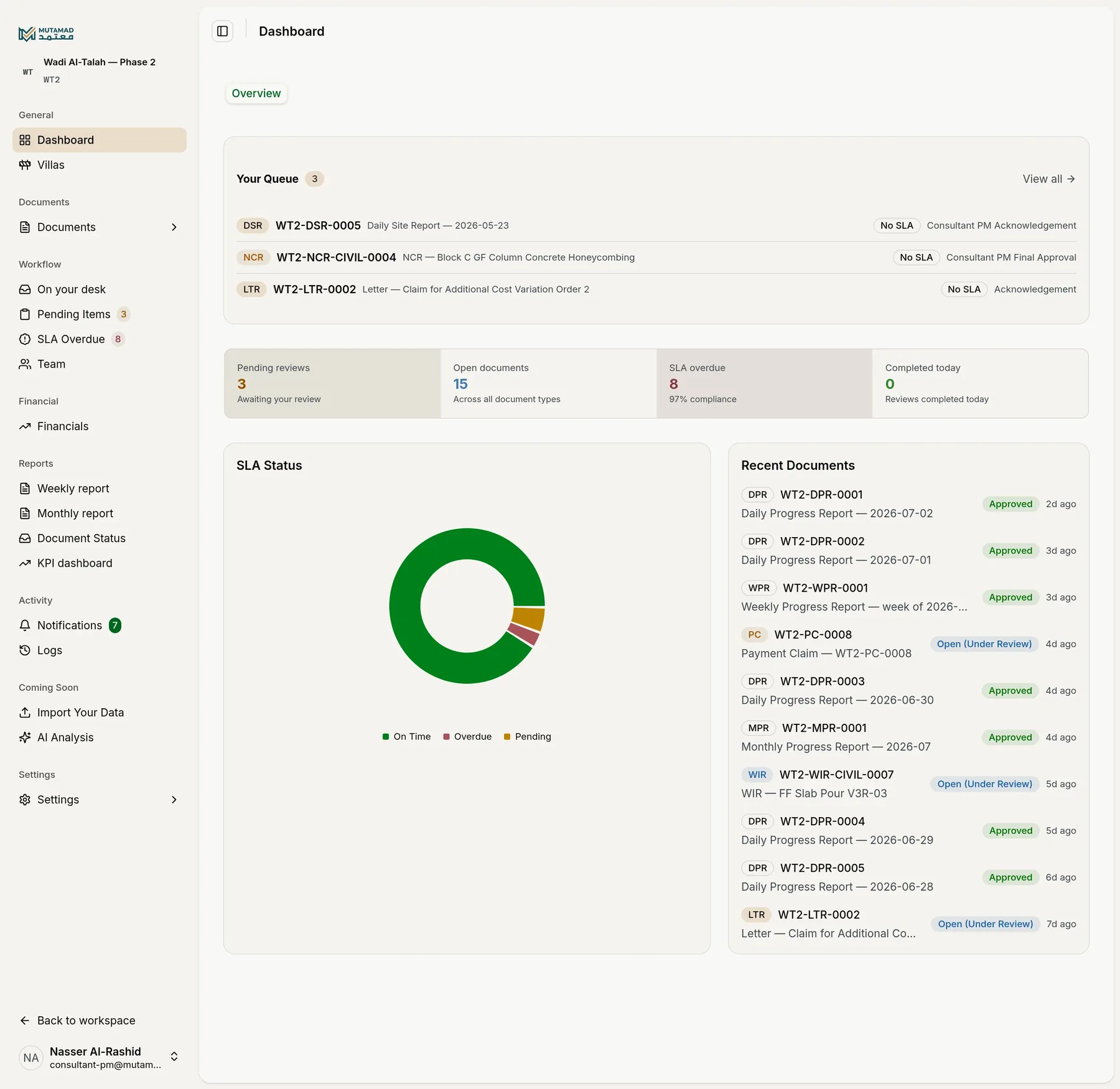Click the Notifications bell icon
1120x1089 pixels.
pos(25,625)
